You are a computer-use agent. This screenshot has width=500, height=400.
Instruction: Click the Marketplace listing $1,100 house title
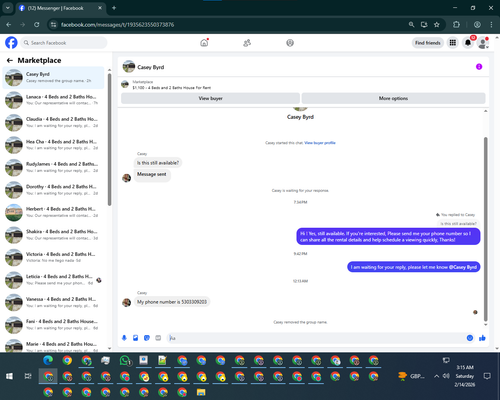click(x=172, y=88)
